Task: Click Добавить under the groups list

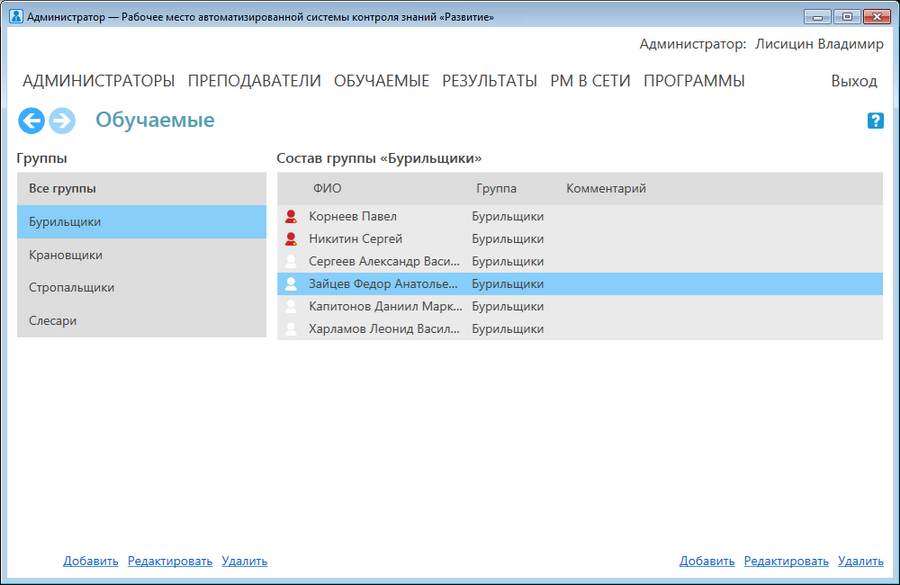Action: click(x=91, y=561)
